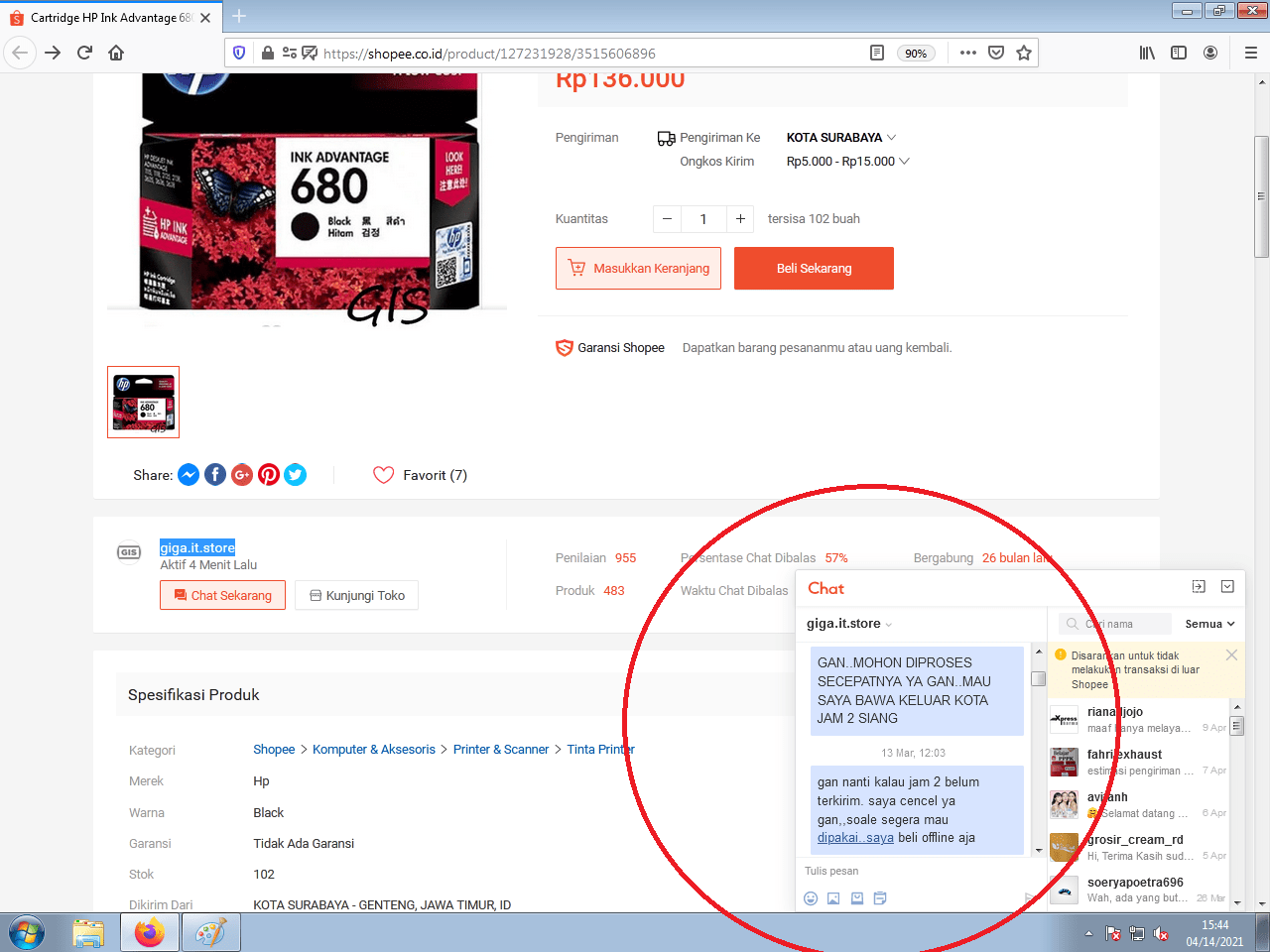Screen dimensions: 1270x952
Task: Click the chat messages scrollbar thumb
Action: coord(1038,679)
